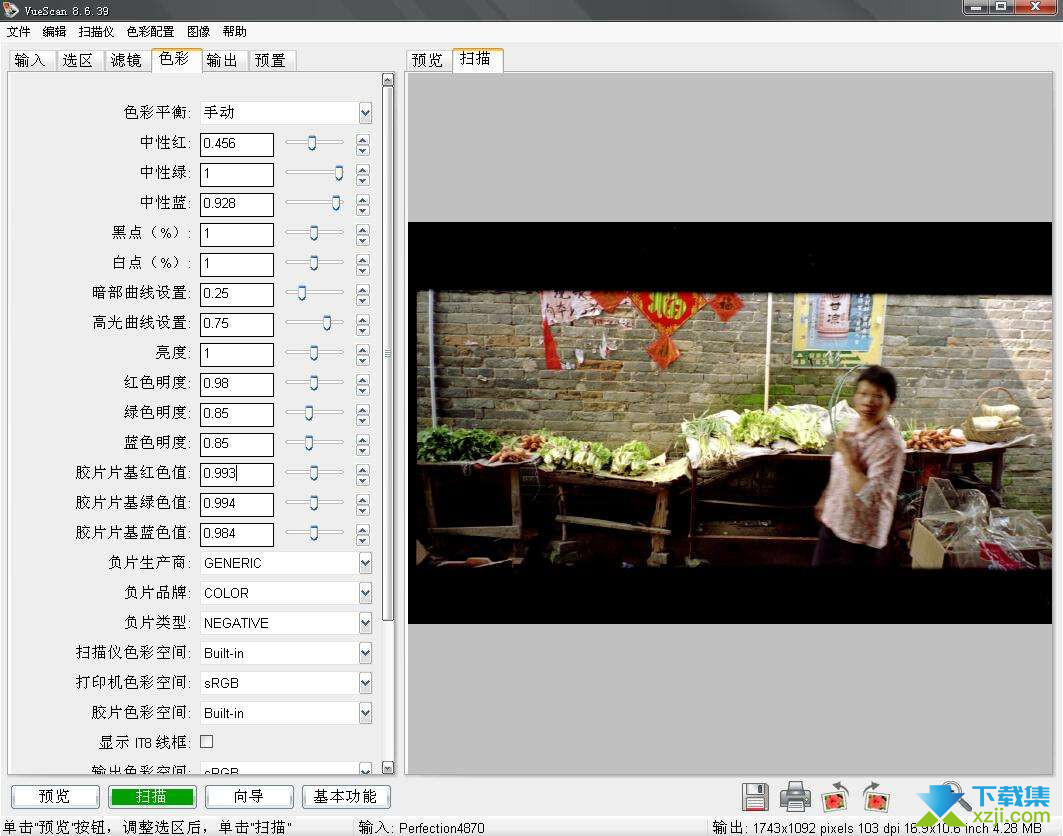
Task: Click the green 扫描 button
Action: pyautogui.click(x=152, y=796)
